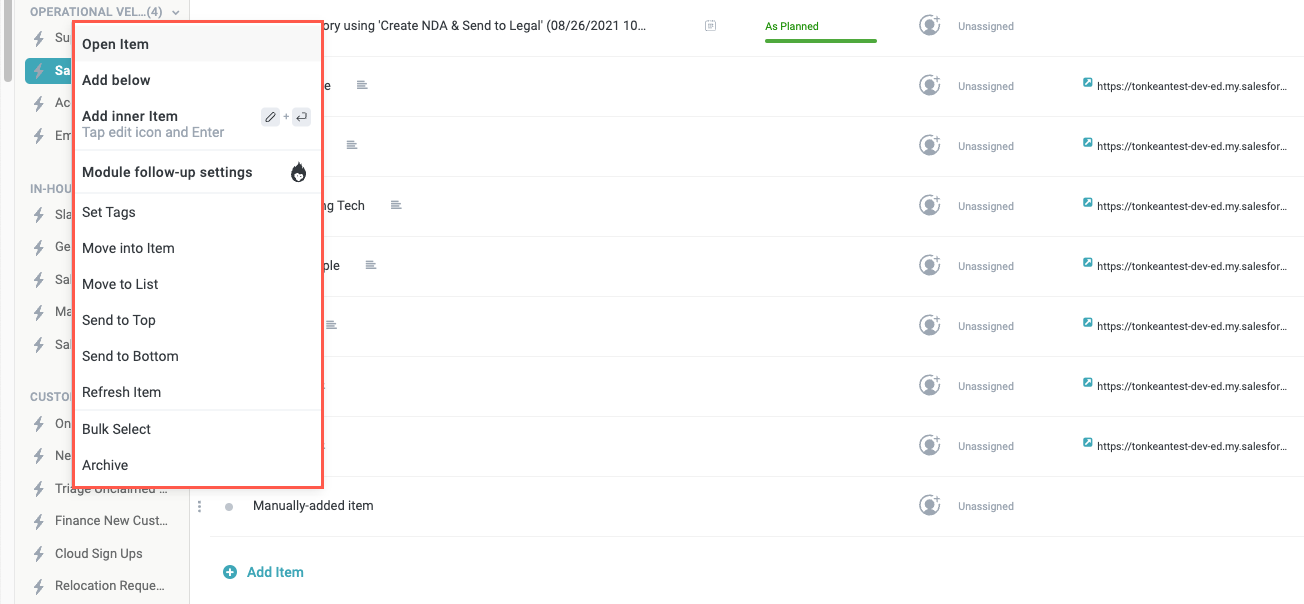This screenshot has height=604, width=1304.
Task: Choose Open Item from the context menu
Action: click(x=115, y=44)
